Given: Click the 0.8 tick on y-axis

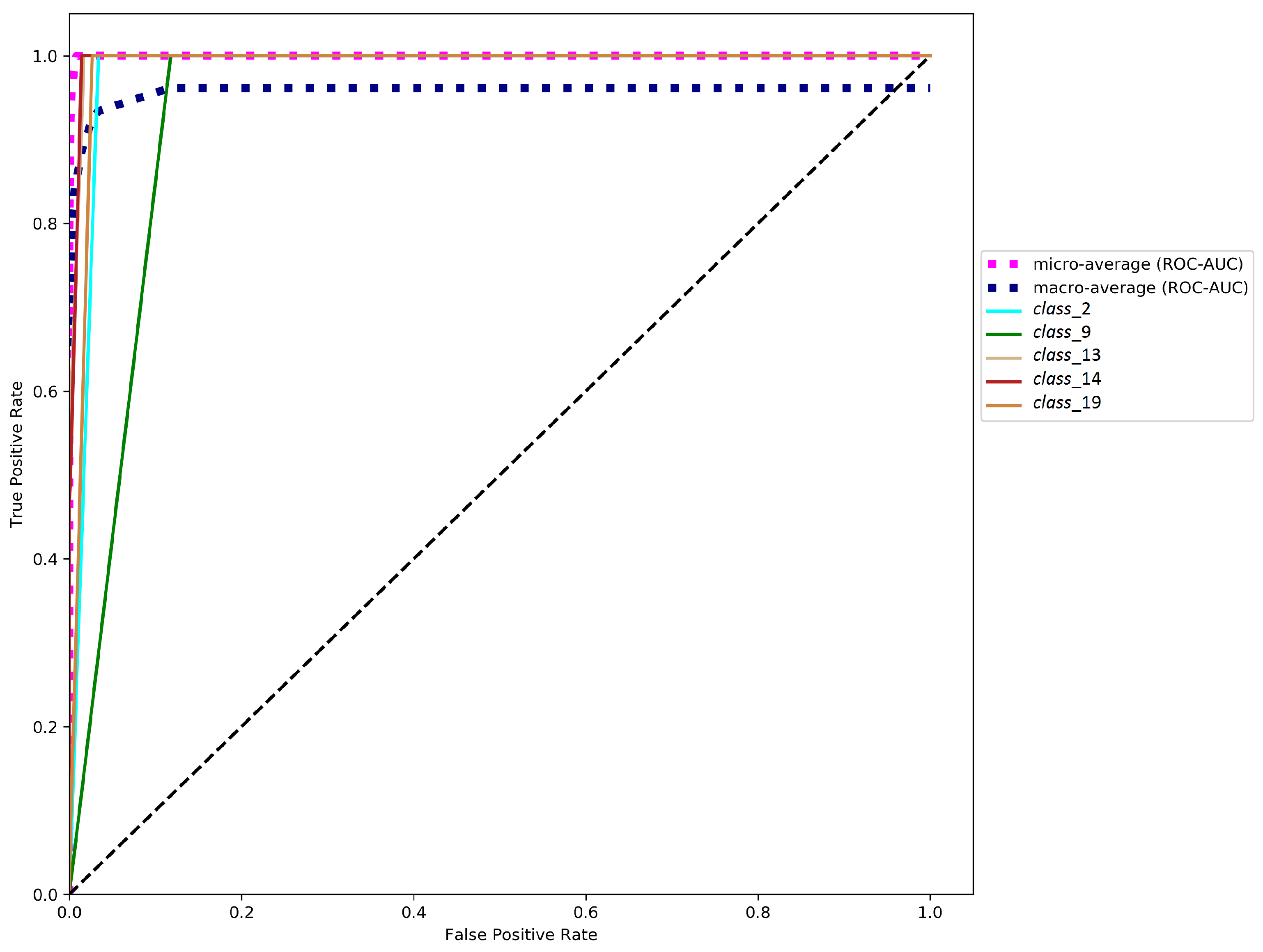Looking at the screenshot, I should tap(44, 224).
